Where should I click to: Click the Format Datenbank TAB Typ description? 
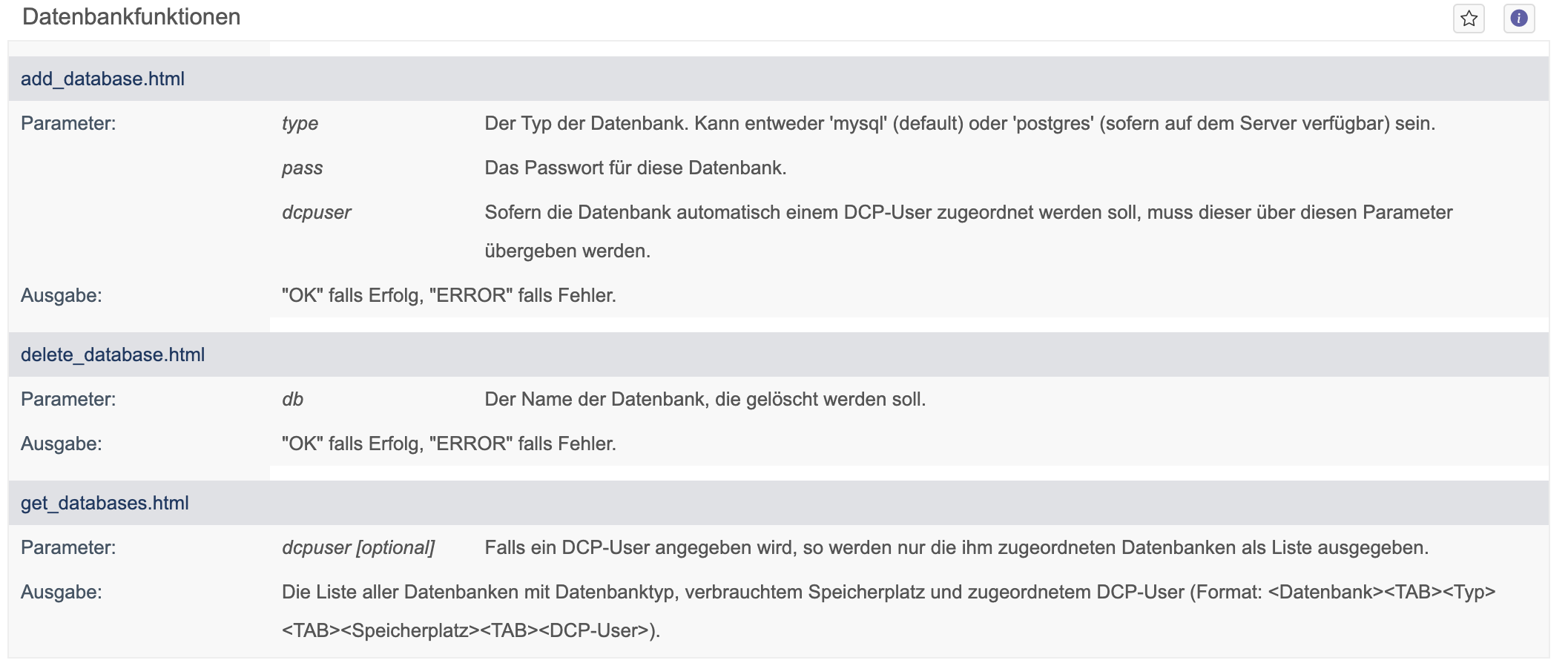point(889,611)
